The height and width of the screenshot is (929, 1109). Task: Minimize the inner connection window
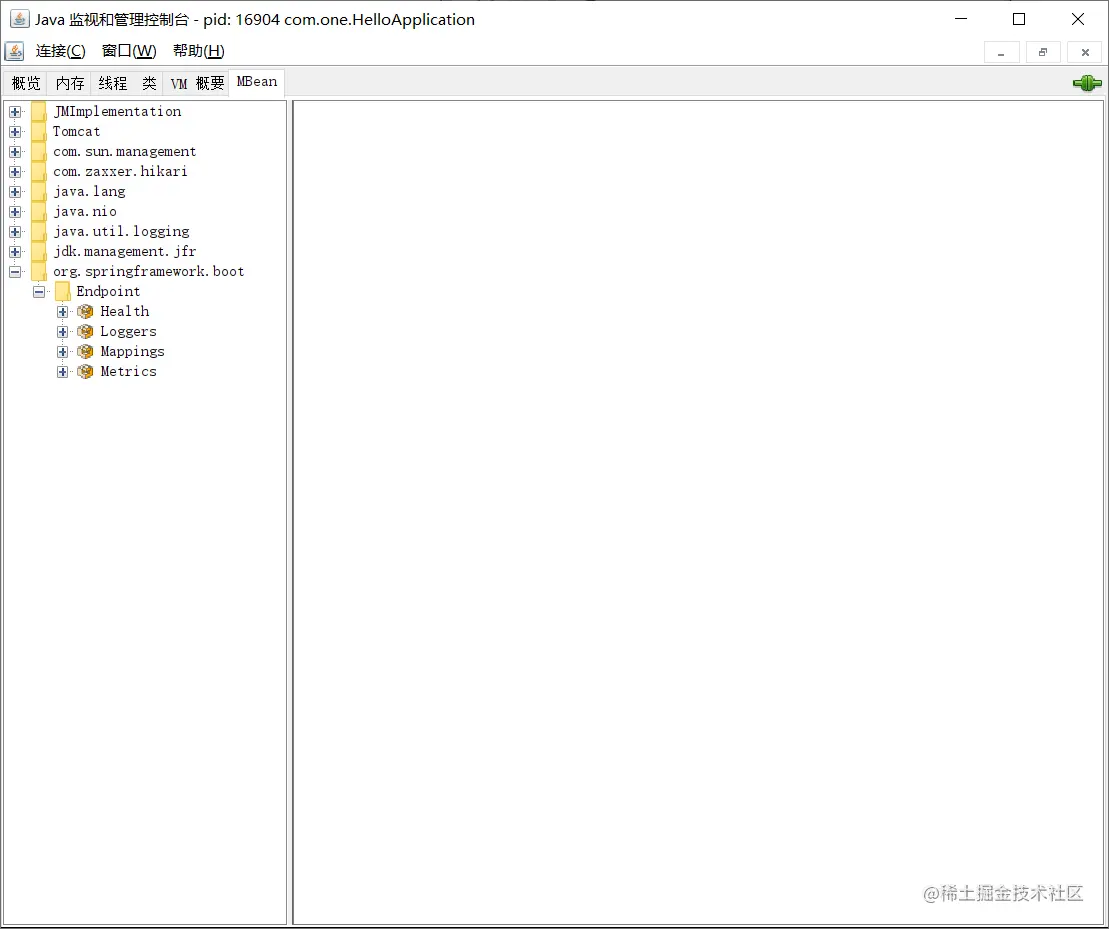pos(1001,52)
